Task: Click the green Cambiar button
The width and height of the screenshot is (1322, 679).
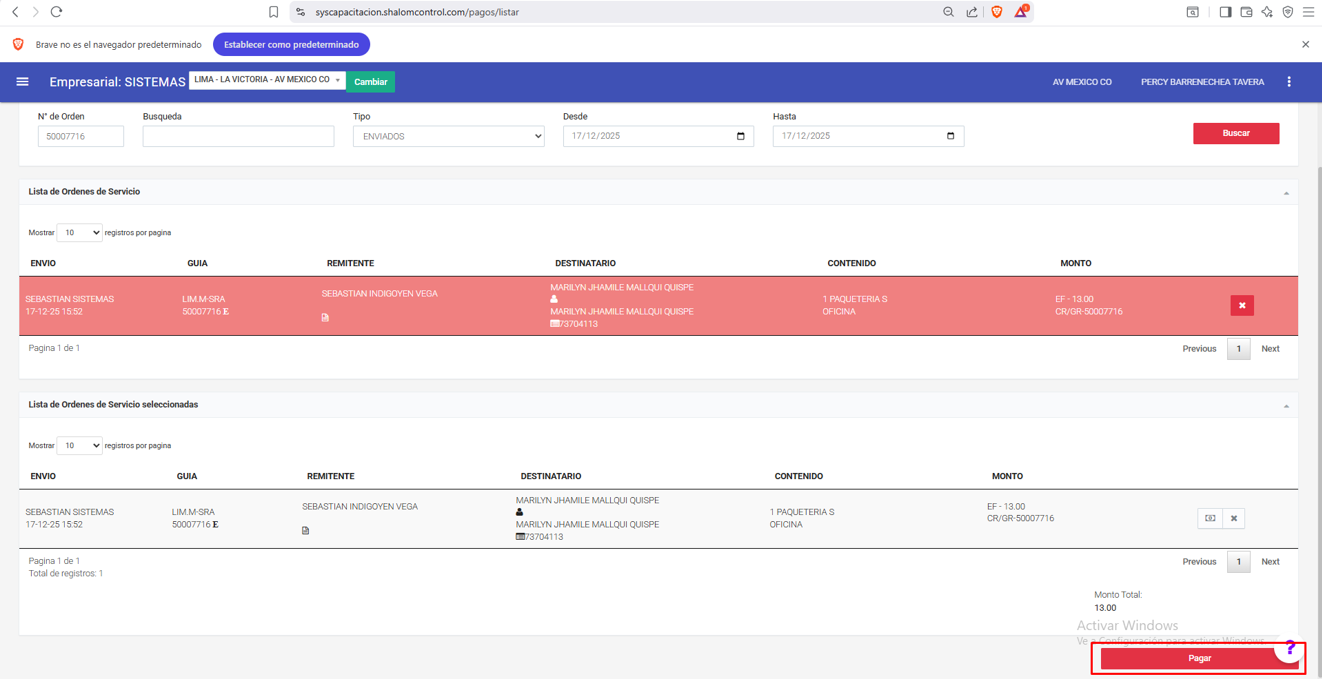Action: pos(370,82)
